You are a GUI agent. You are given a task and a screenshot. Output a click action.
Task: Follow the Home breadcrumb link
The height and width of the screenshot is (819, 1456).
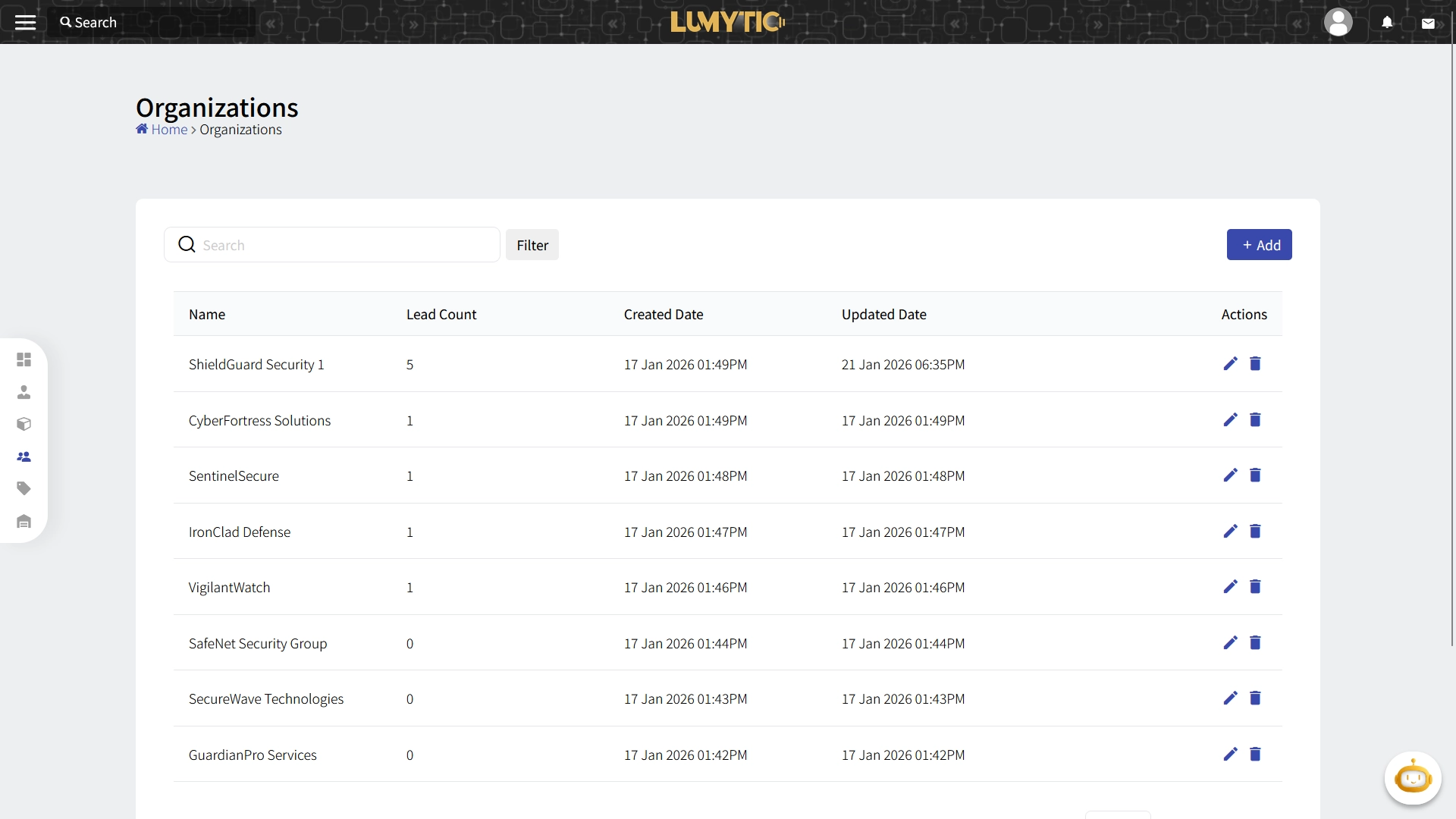[x=168, y=130]
